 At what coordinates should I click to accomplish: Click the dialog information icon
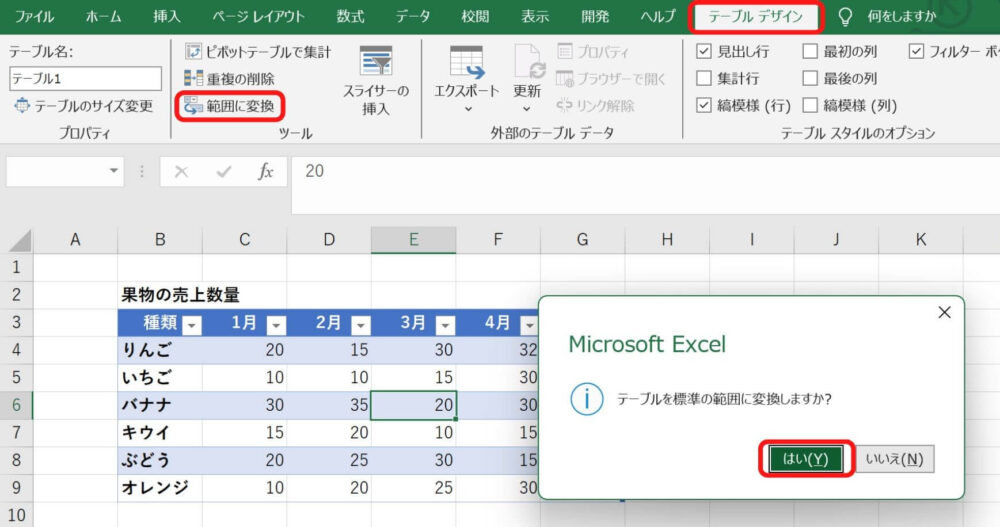coord(586,399)
